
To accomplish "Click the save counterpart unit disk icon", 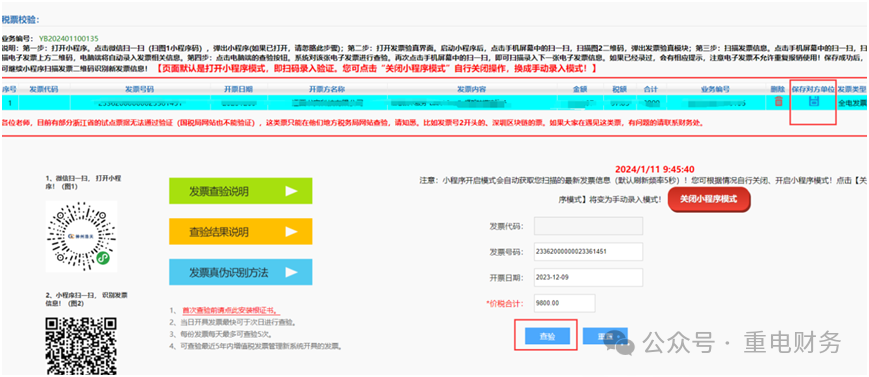I will [814, 101].
